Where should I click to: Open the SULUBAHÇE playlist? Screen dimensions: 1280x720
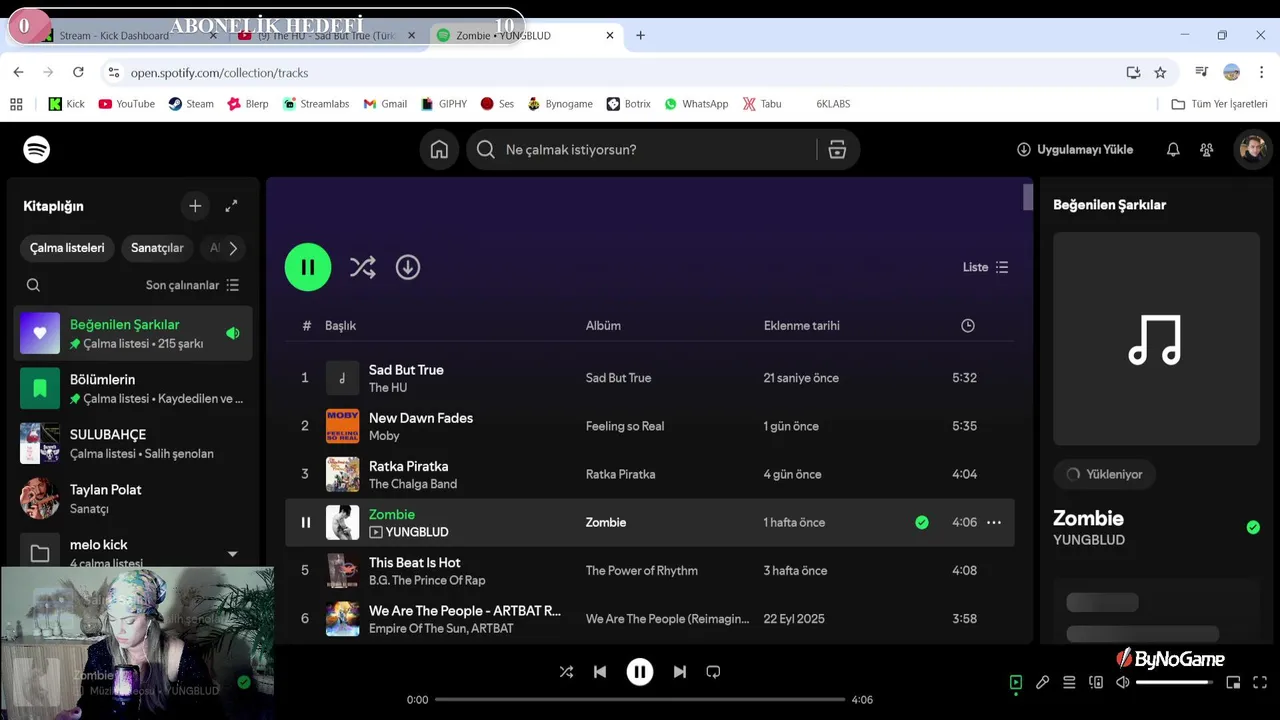[133, 443]
